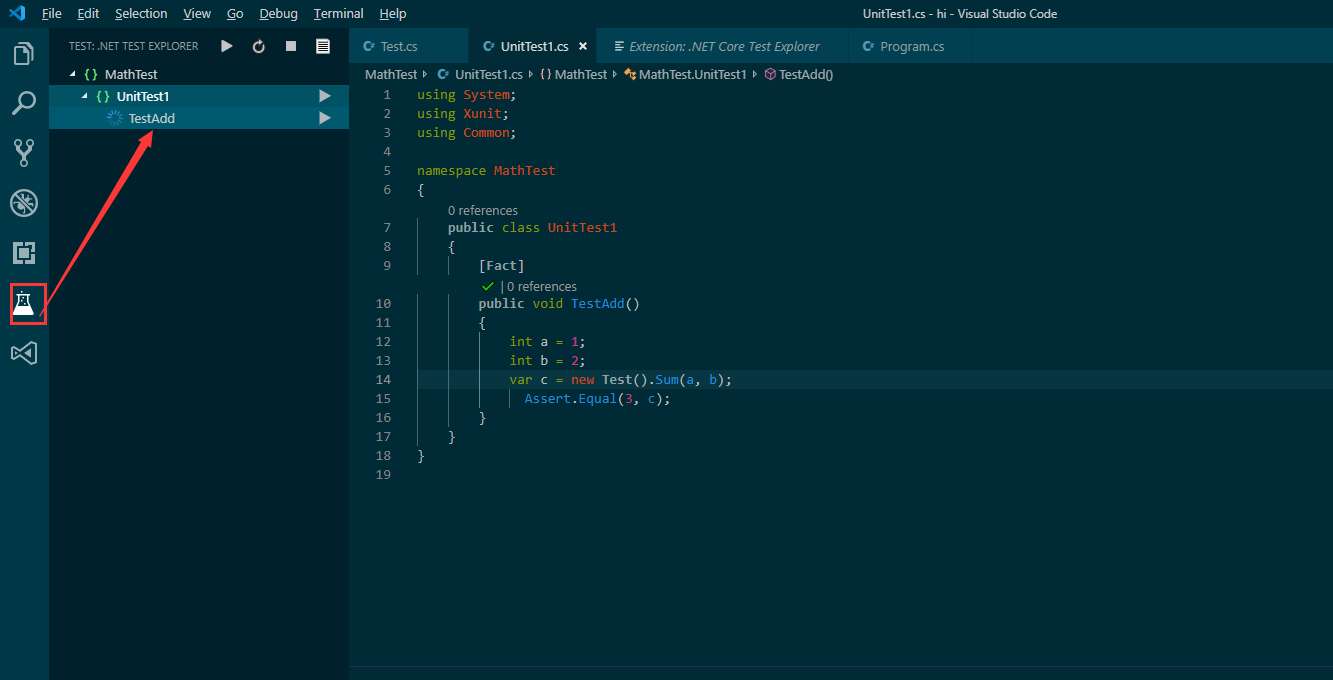Click the 0 references link above TestAdd
1333x680 pixels.
click(x=541, y=286)
